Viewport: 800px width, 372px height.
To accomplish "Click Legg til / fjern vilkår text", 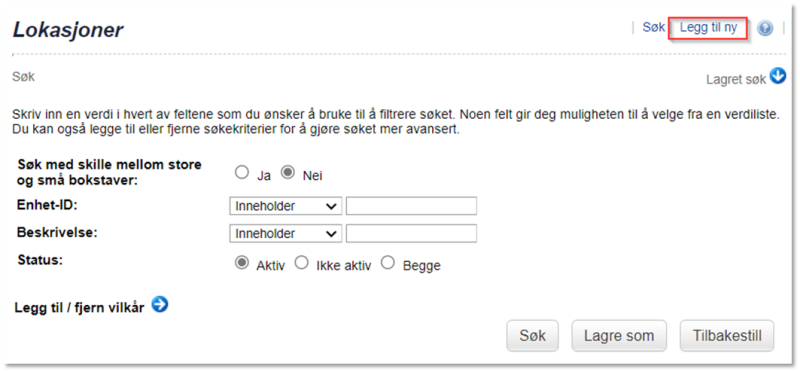I will pos(80,308).
